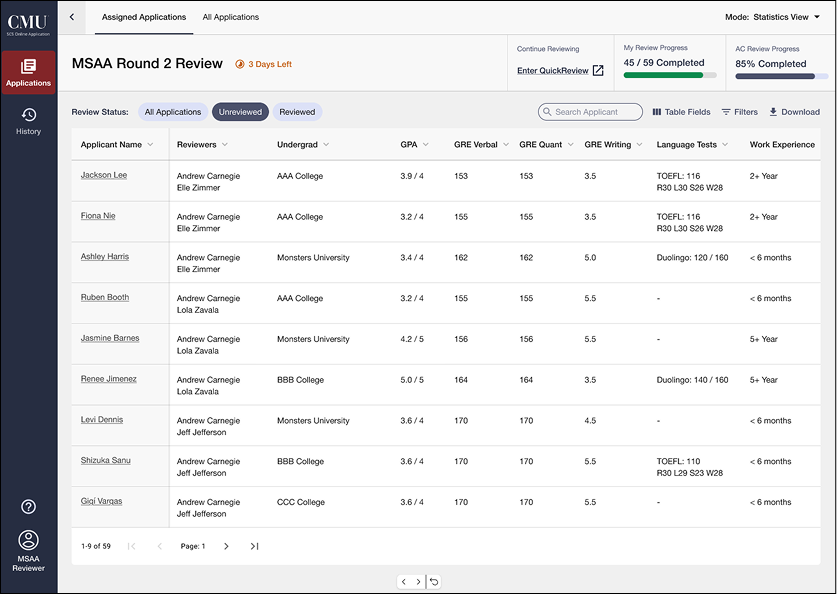
Task: Expand the Language Tests column menu
Action: tap(725, 145)
